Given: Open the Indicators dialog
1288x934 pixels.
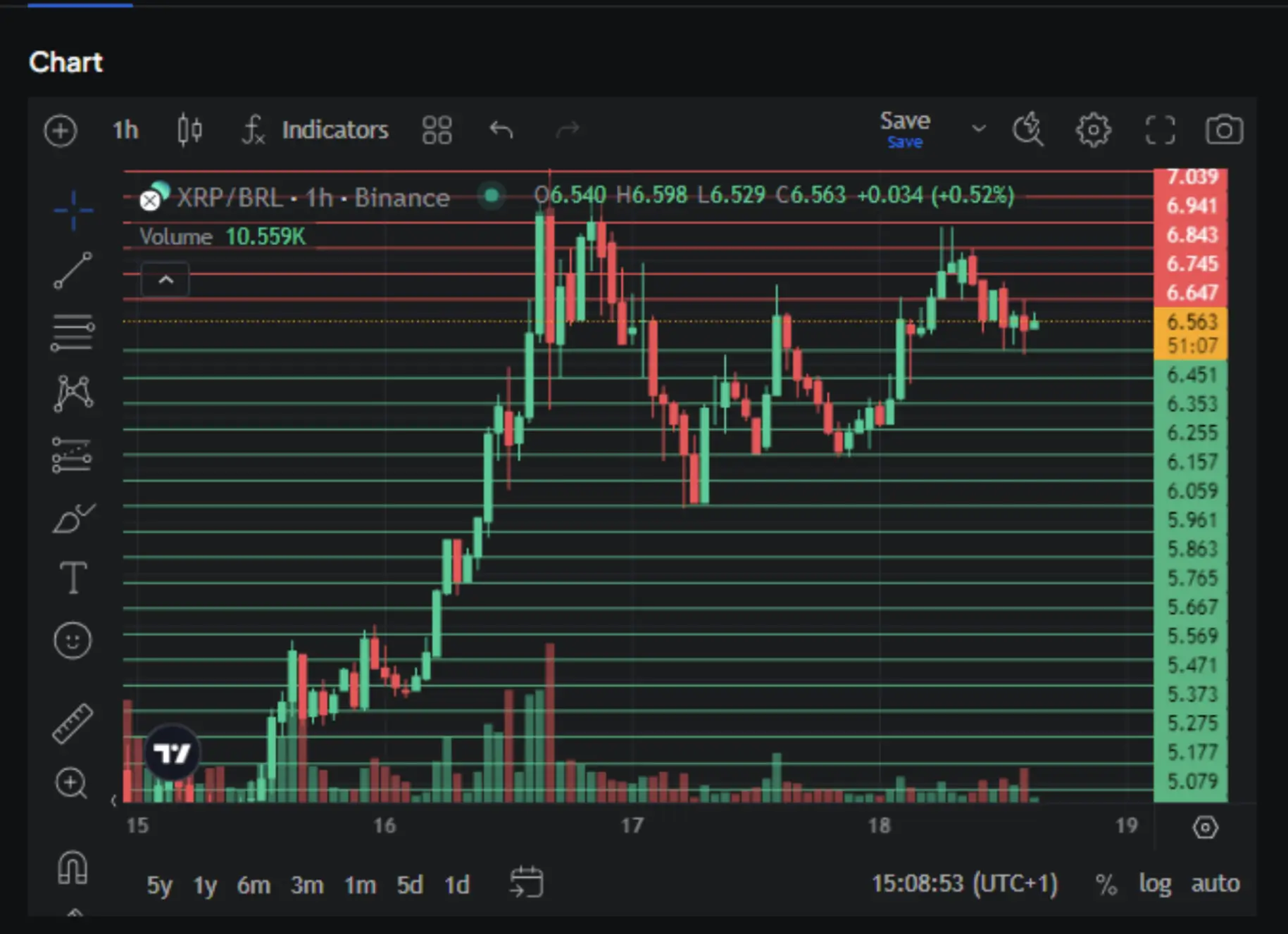Looking at the screenshot, I should click(334, 130).
